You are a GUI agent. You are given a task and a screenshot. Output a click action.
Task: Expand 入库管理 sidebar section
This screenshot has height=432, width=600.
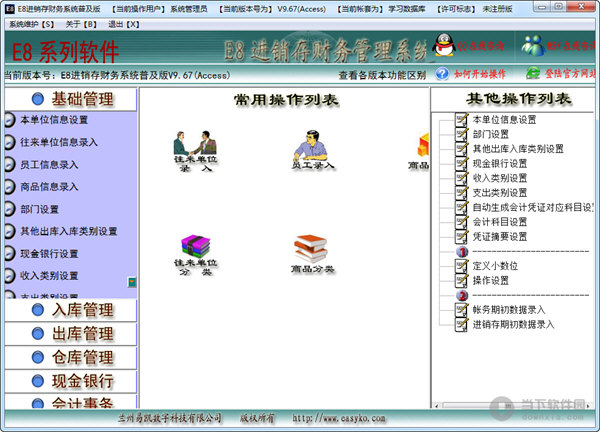(71, 310)
